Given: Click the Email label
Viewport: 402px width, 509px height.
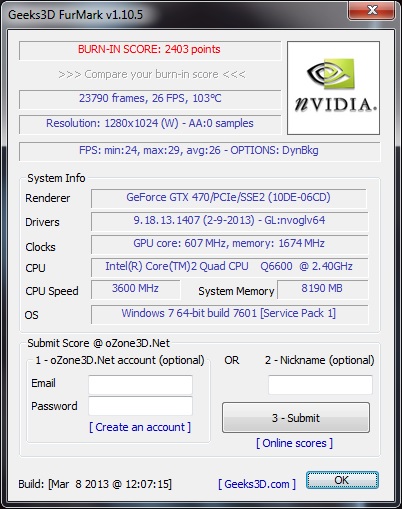Looking at the screenshot, I should click(43, 383).
